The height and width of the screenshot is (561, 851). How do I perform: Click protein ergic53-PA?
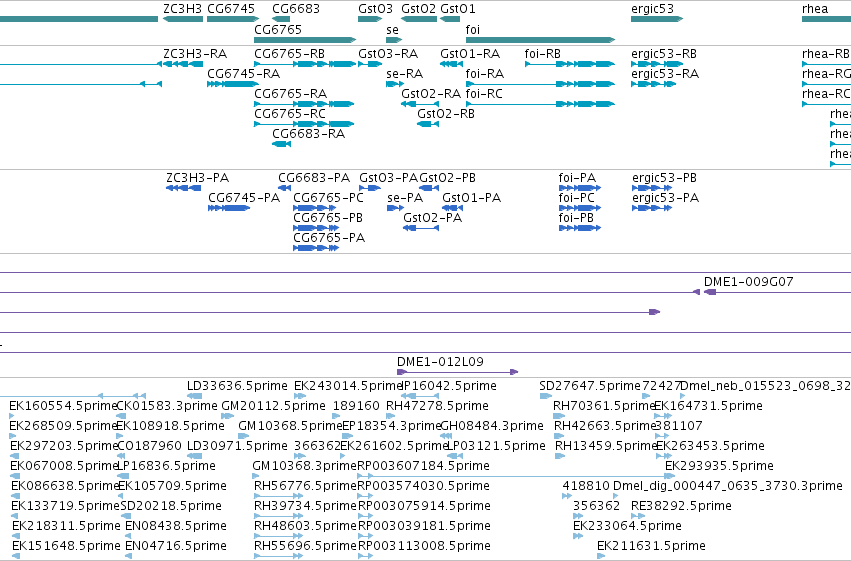click(x=652, y=208)
